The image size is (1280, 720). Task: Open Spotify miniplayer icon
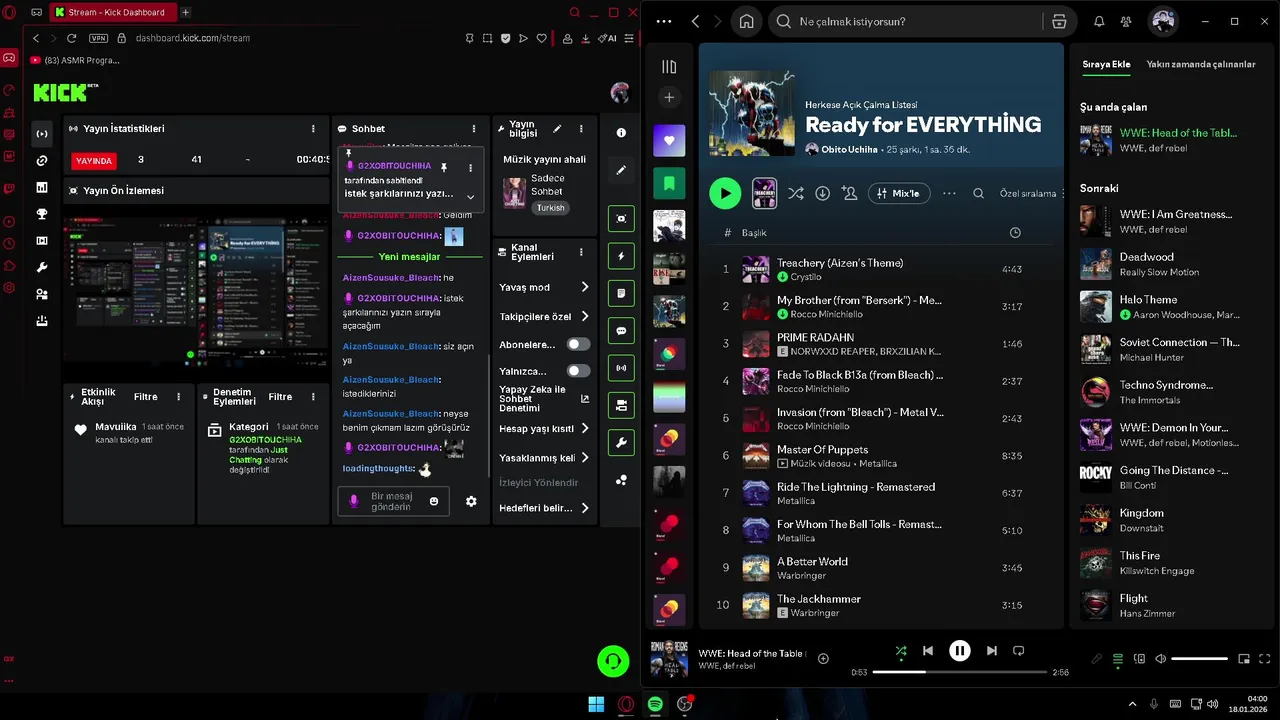tap(1244, 659)
